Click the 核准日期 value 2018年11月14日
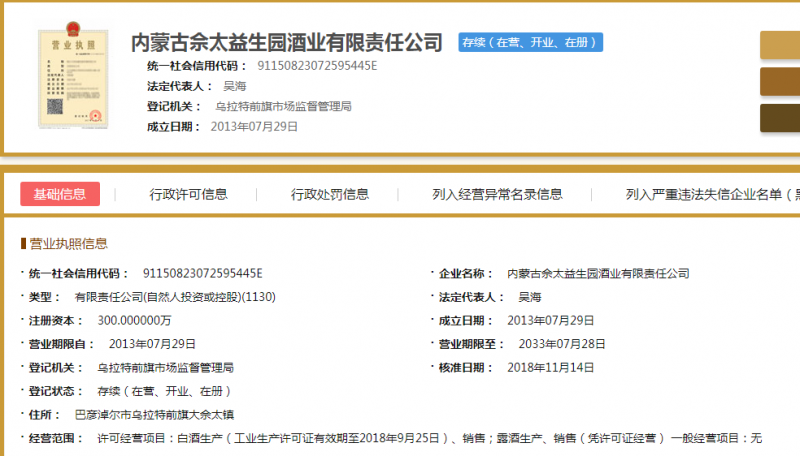Image resolution: width=800 pixels, height=456 pixels. tap(551, 367)
